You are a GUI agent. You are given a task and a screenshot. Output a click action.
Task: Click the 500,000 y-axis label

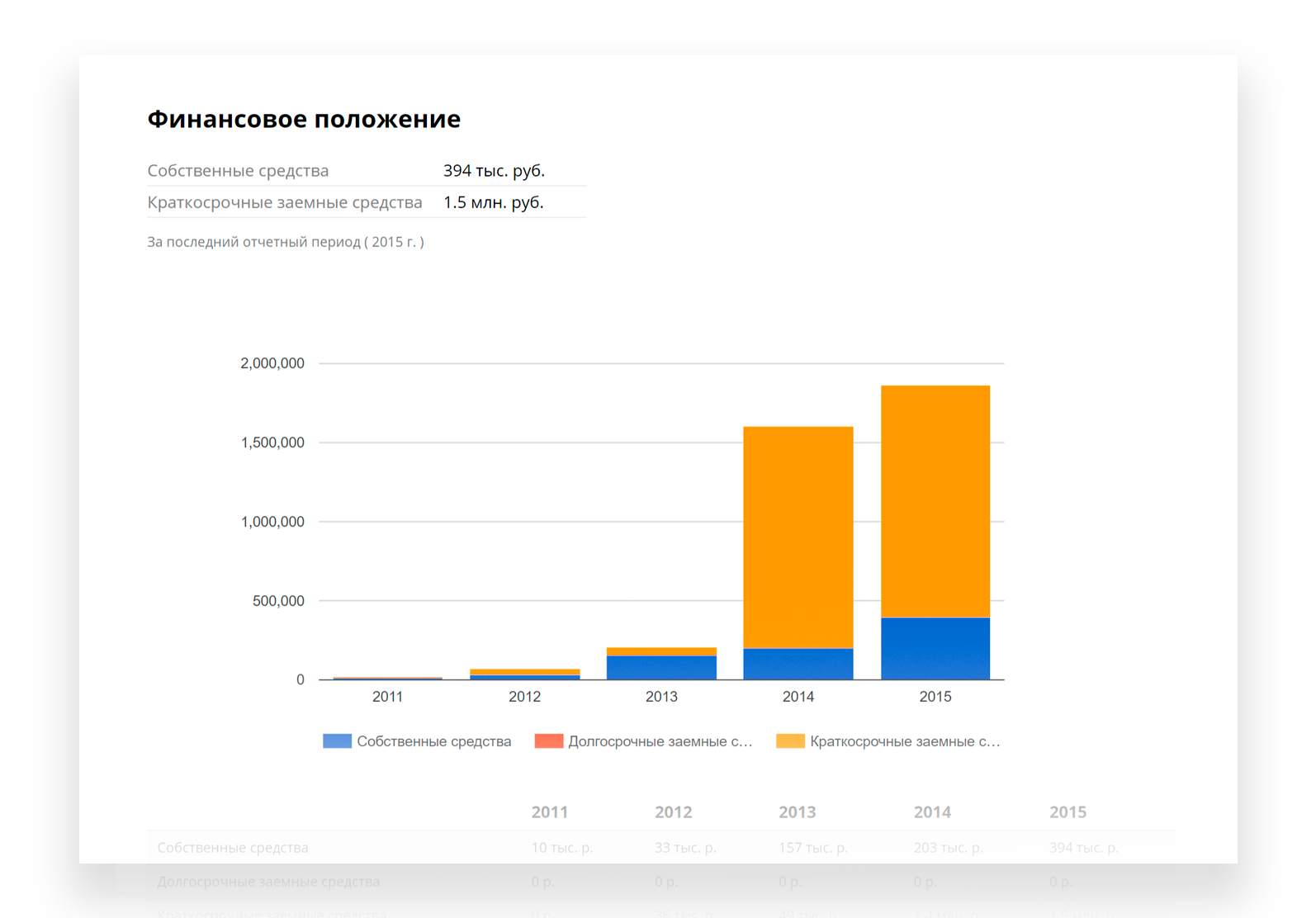pos(278,601)
